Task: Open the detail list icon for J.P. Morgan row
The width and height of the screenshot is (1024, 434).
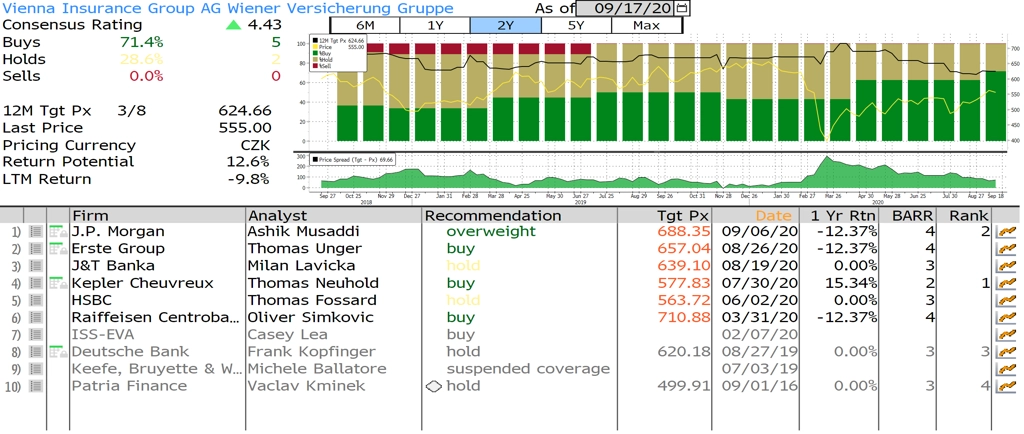Action: (x=36, y=231)
